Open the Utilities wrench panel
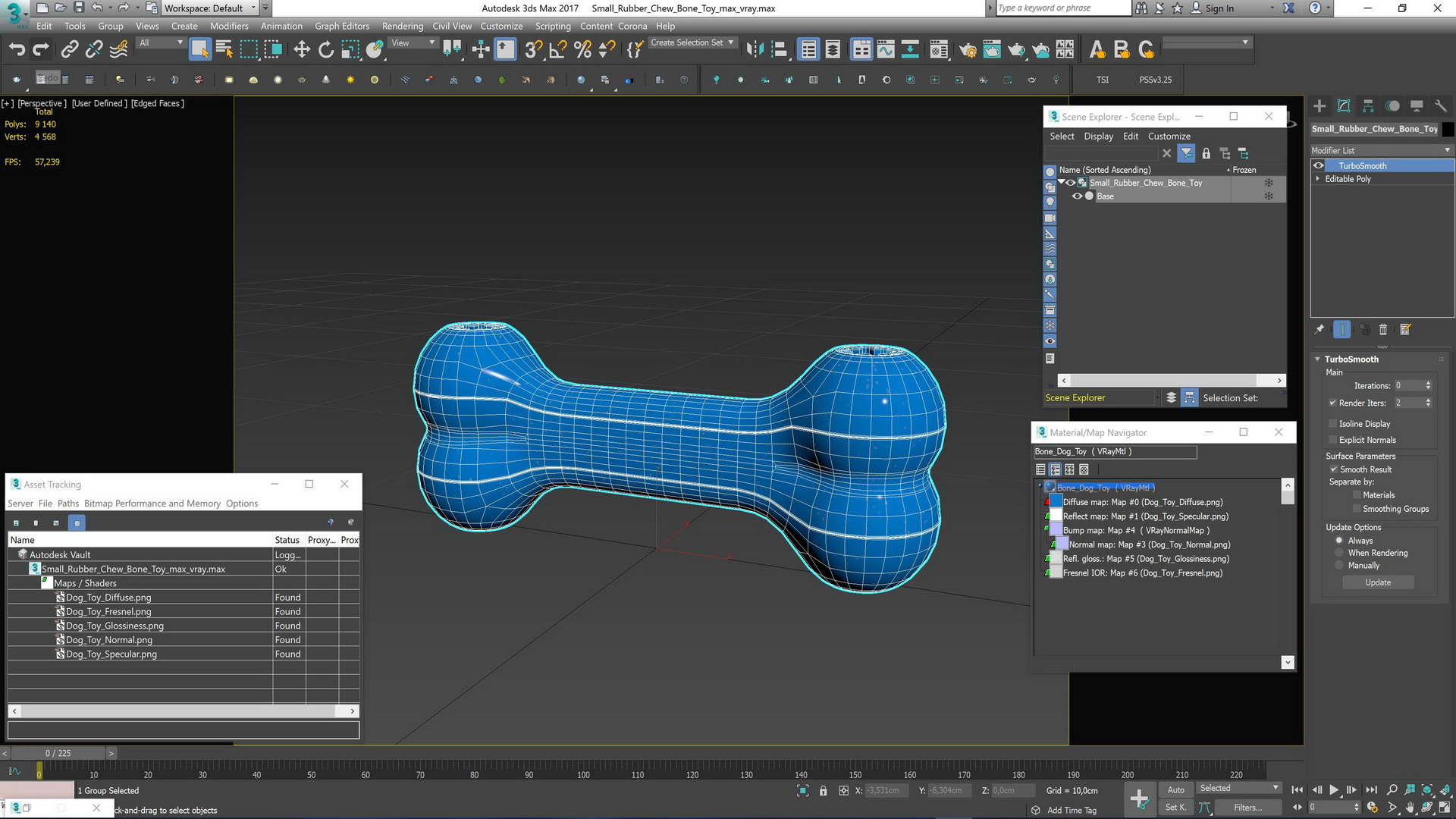The width and height of the screenshot is (1456, 819). [1441, 106]
